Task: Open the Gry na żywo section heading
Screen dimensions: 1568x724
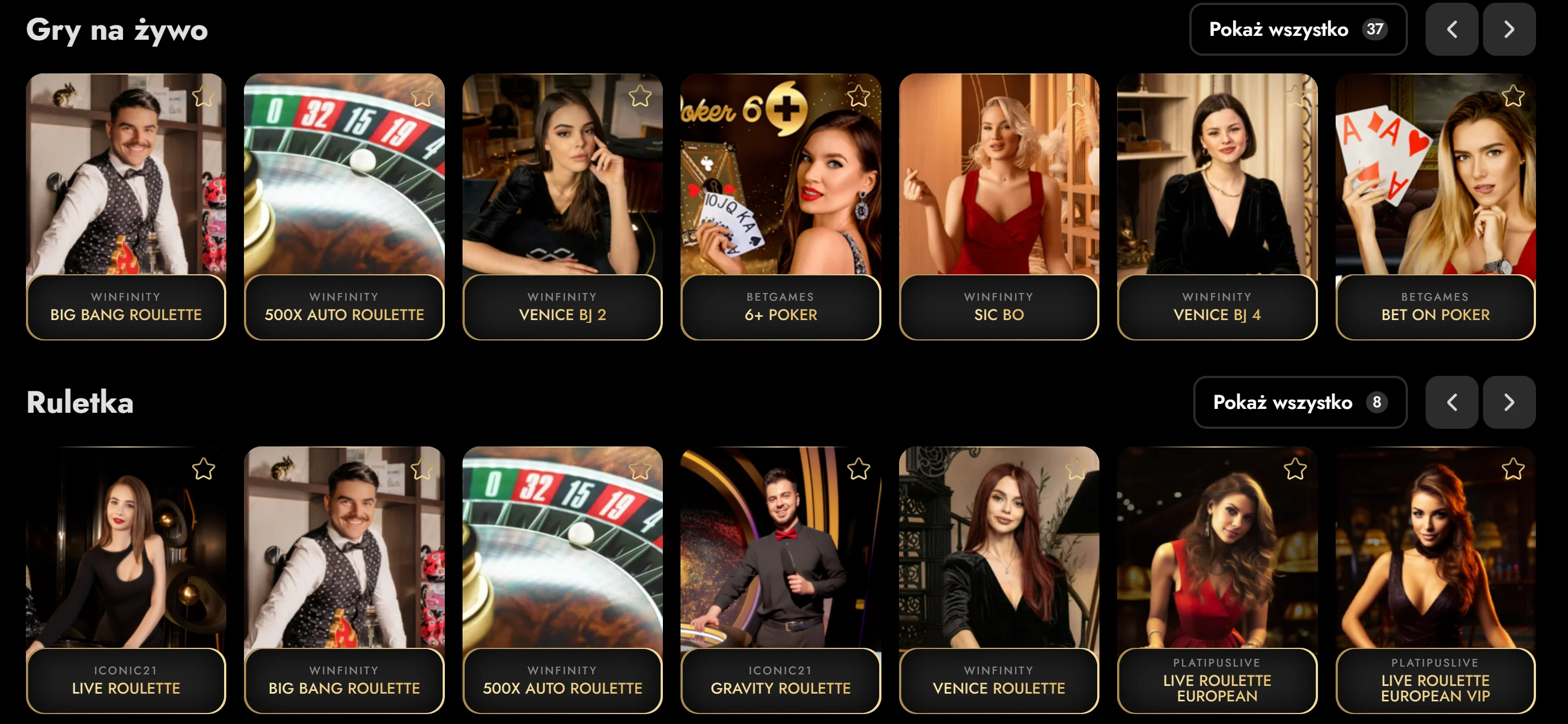Action: (117, 30)
